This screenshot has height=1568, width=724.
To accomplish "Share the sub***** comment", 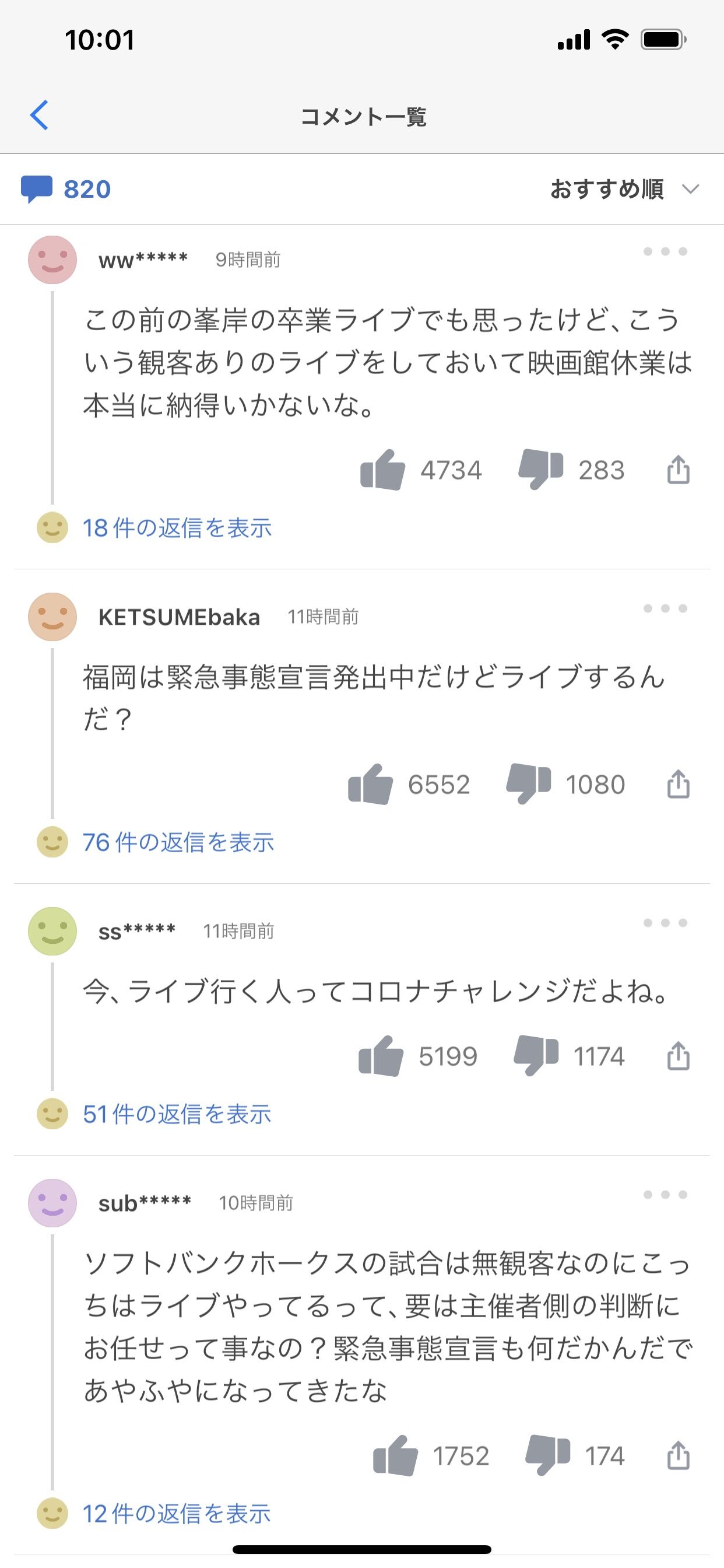I will point(679,1455).
